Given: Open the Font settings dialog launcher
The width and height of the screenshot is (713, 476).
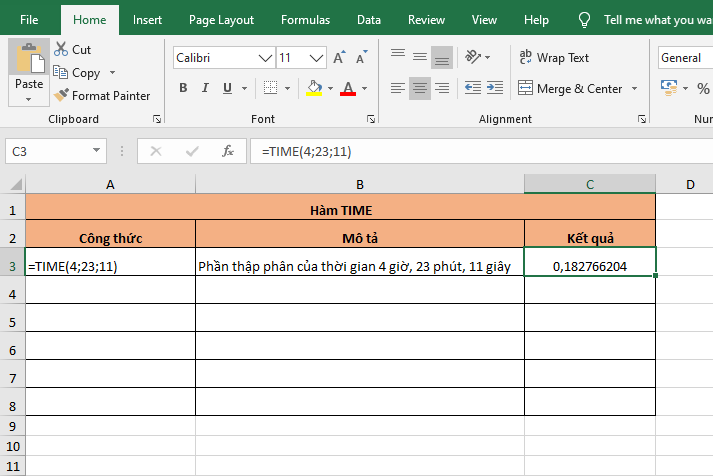Looking at the screenshot, I should 371,119.
